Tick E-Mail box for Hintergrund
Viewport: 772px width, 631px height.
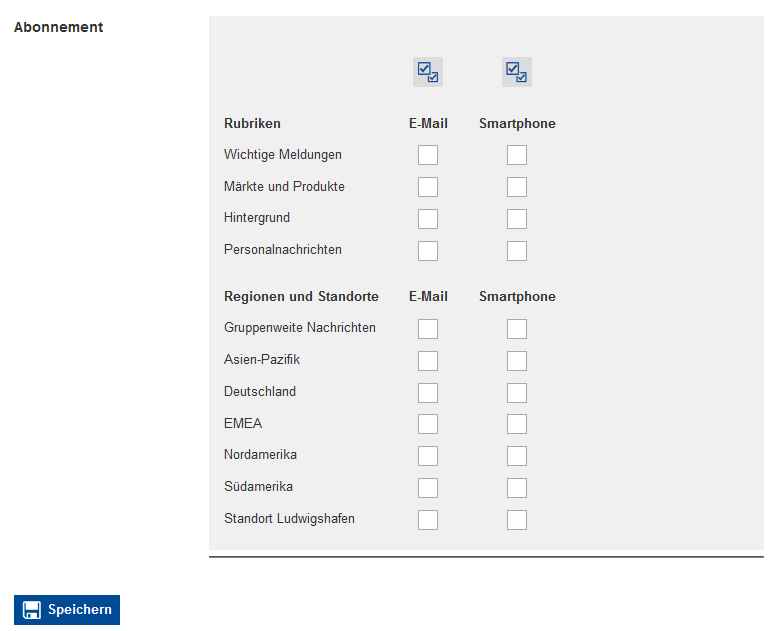coord(428,219)
